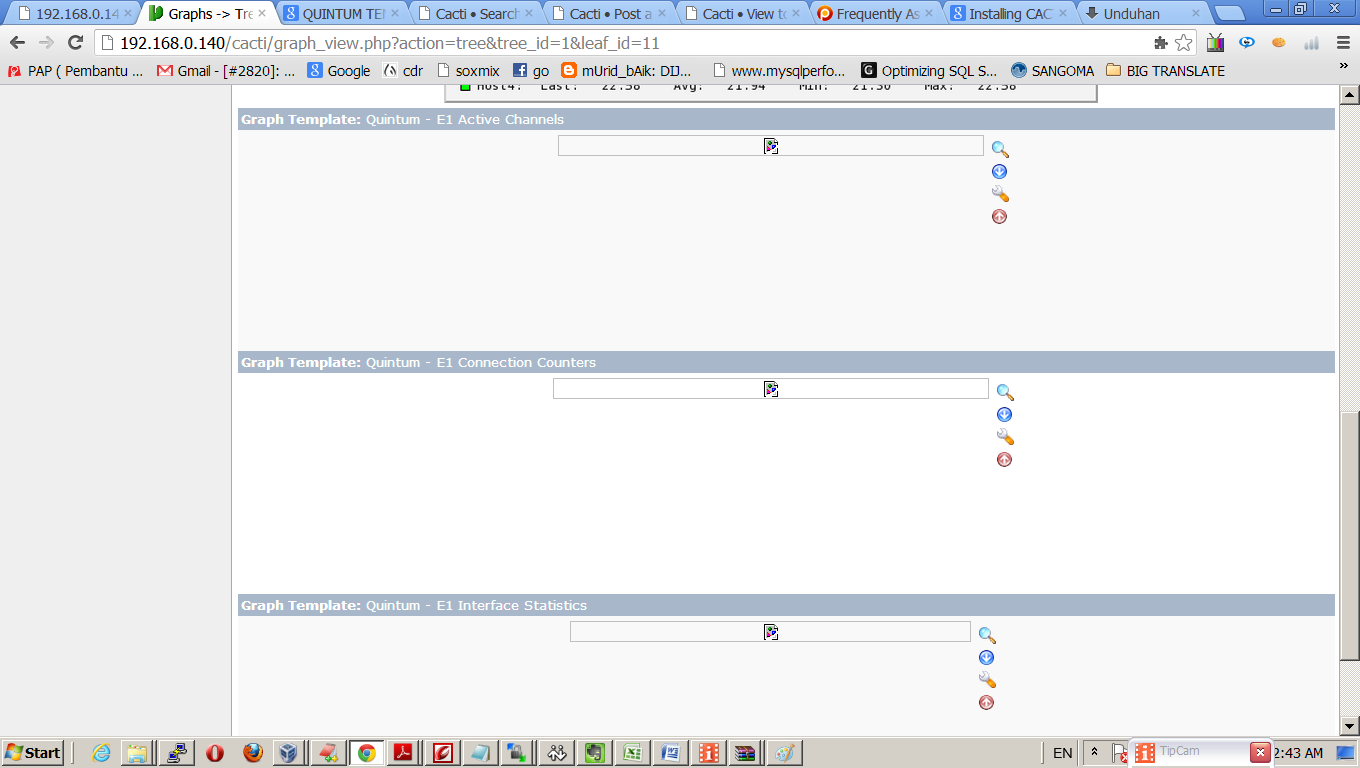
Task: Zoom the E1 Active Channels graph
Action: click(x=1000, y=149)
